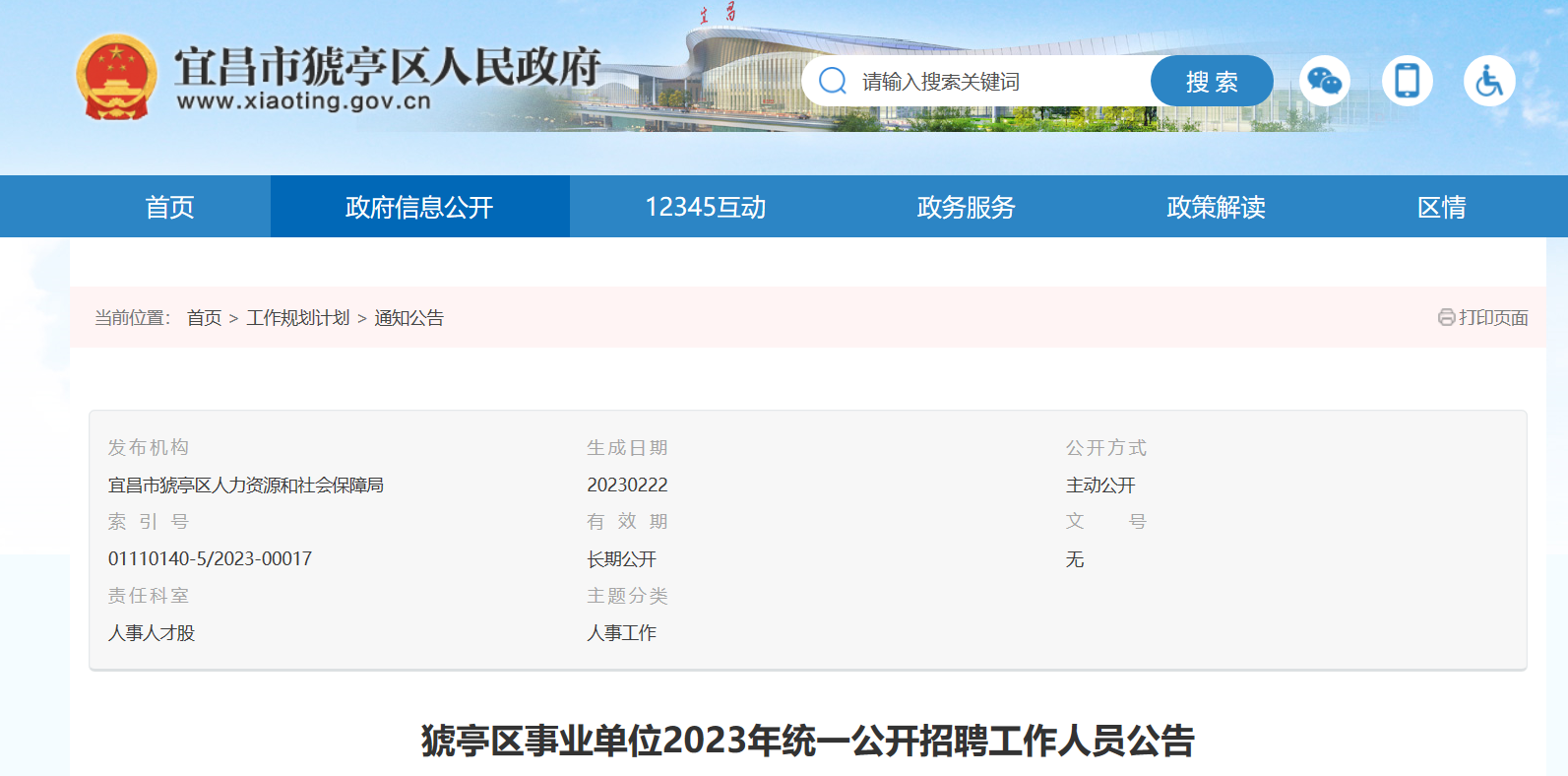Select the 政府信息公开 navigation tab

click(x=419, y=207)
